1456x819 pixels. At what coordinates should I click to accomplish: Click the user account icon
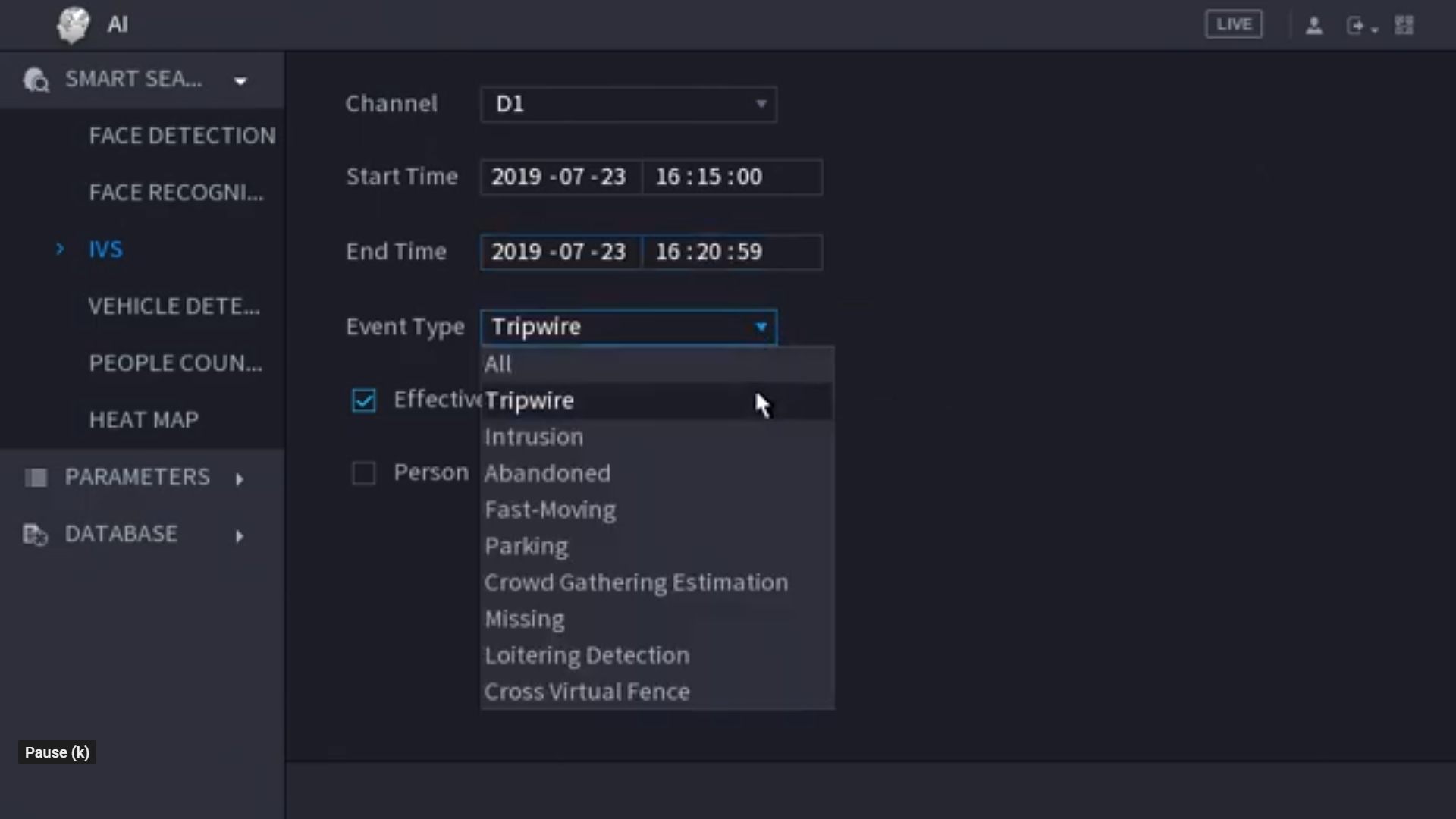coord(1314,26)
